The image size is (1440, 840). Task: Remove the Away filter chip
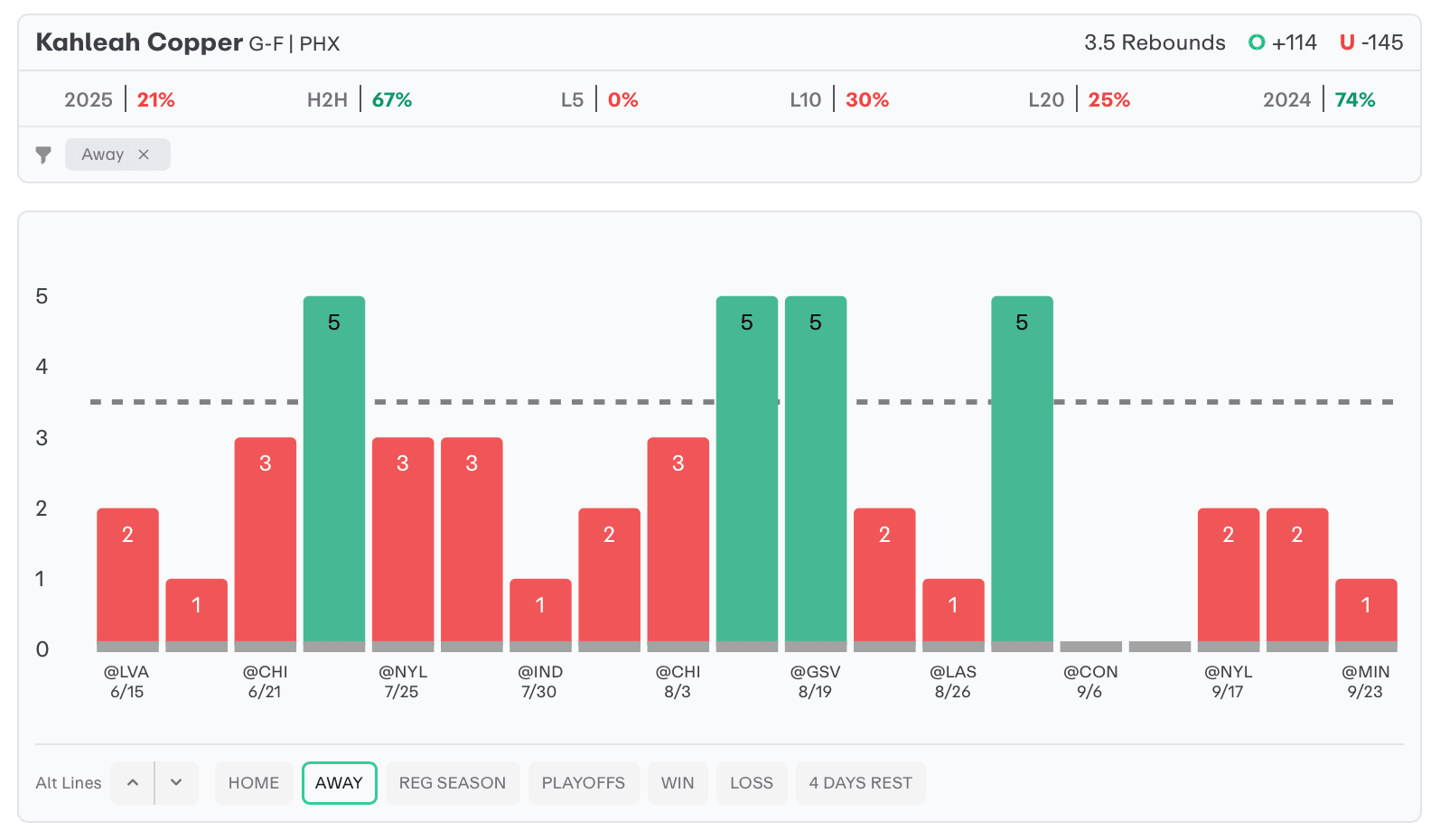click(144, 154)
